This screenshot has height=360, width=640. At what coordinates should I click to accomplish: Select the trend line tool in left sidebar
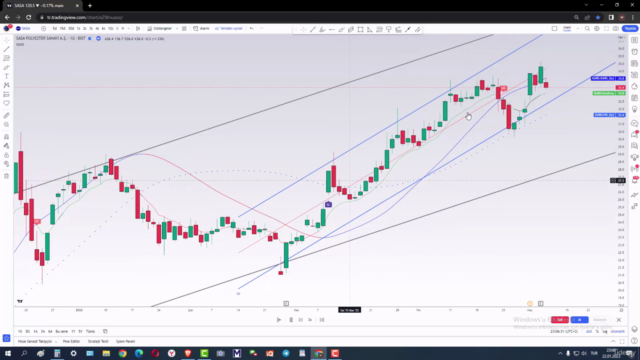click(x=7, y=49)
